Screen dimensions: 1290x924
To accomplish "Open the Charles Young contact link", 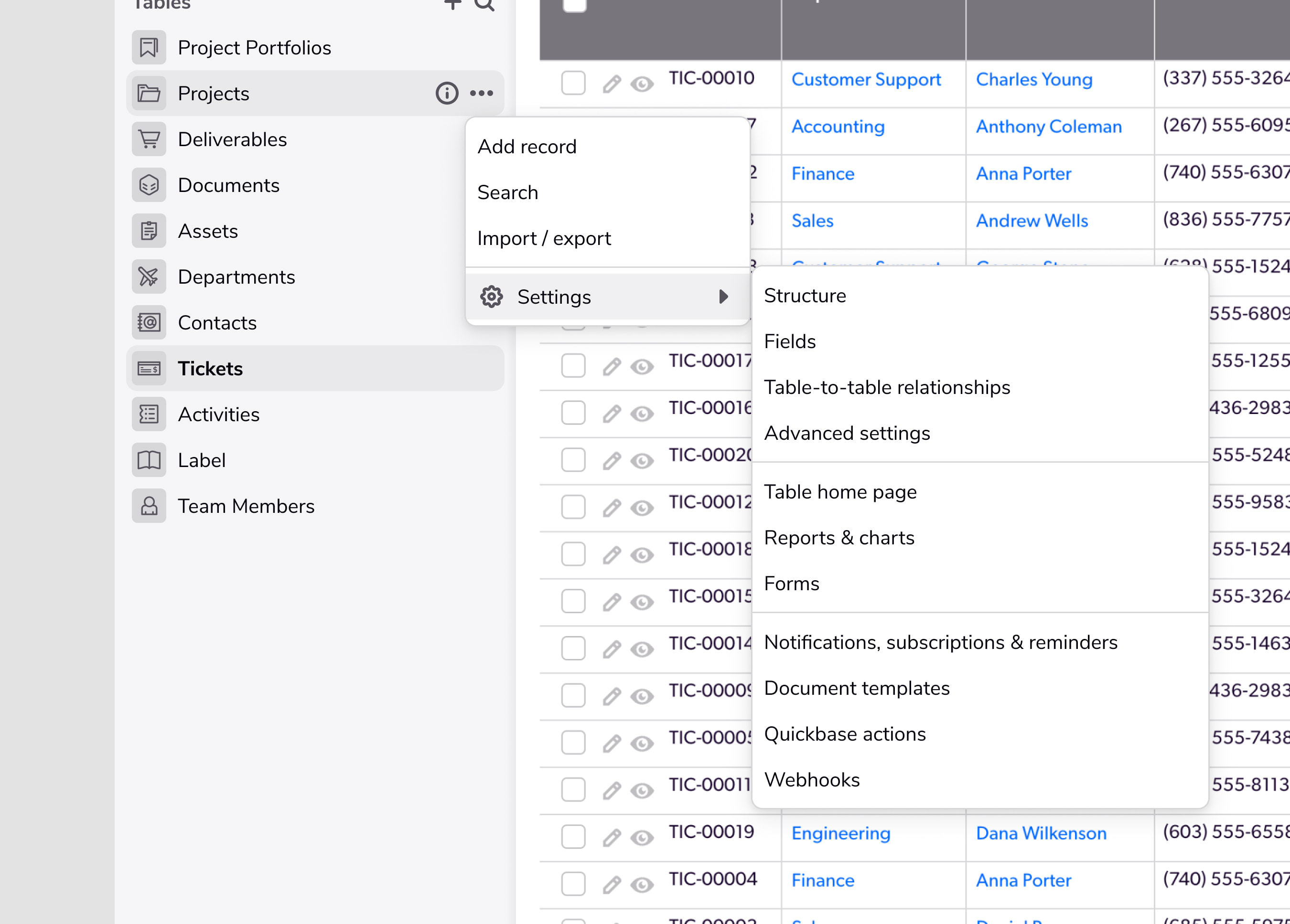I will click(x=1034, y=80).
